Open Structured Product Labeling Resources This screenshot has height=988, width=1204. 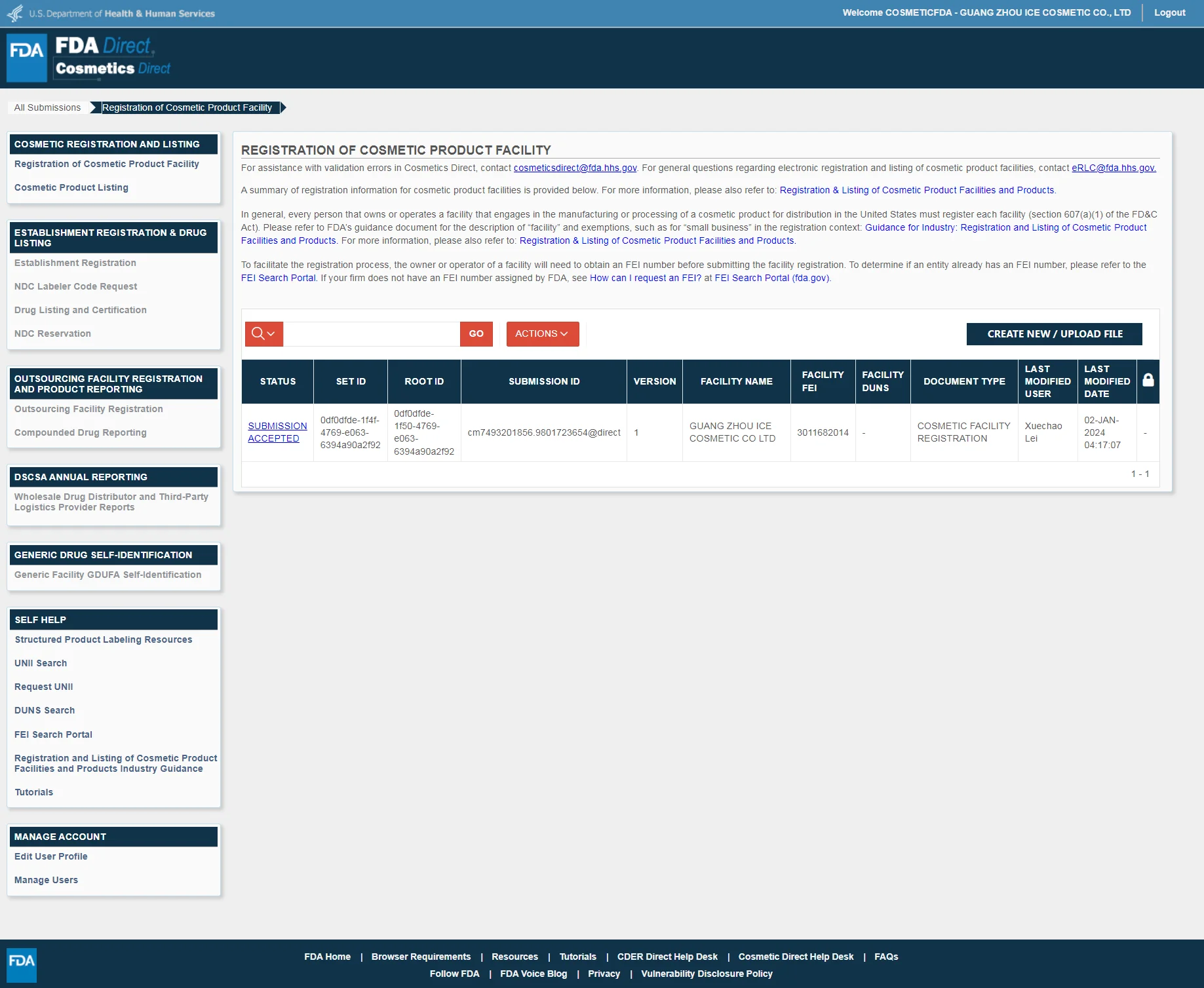(x=104, y=639)
